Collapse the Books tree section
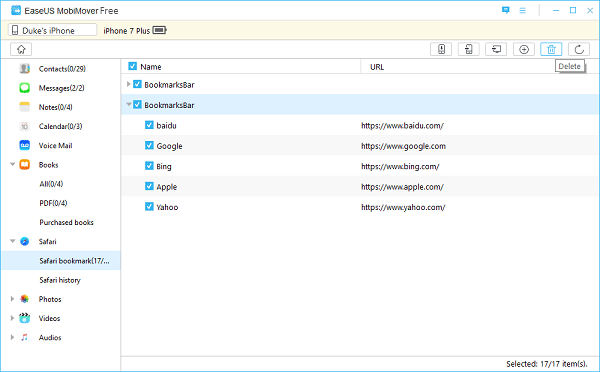 point(12,165)
